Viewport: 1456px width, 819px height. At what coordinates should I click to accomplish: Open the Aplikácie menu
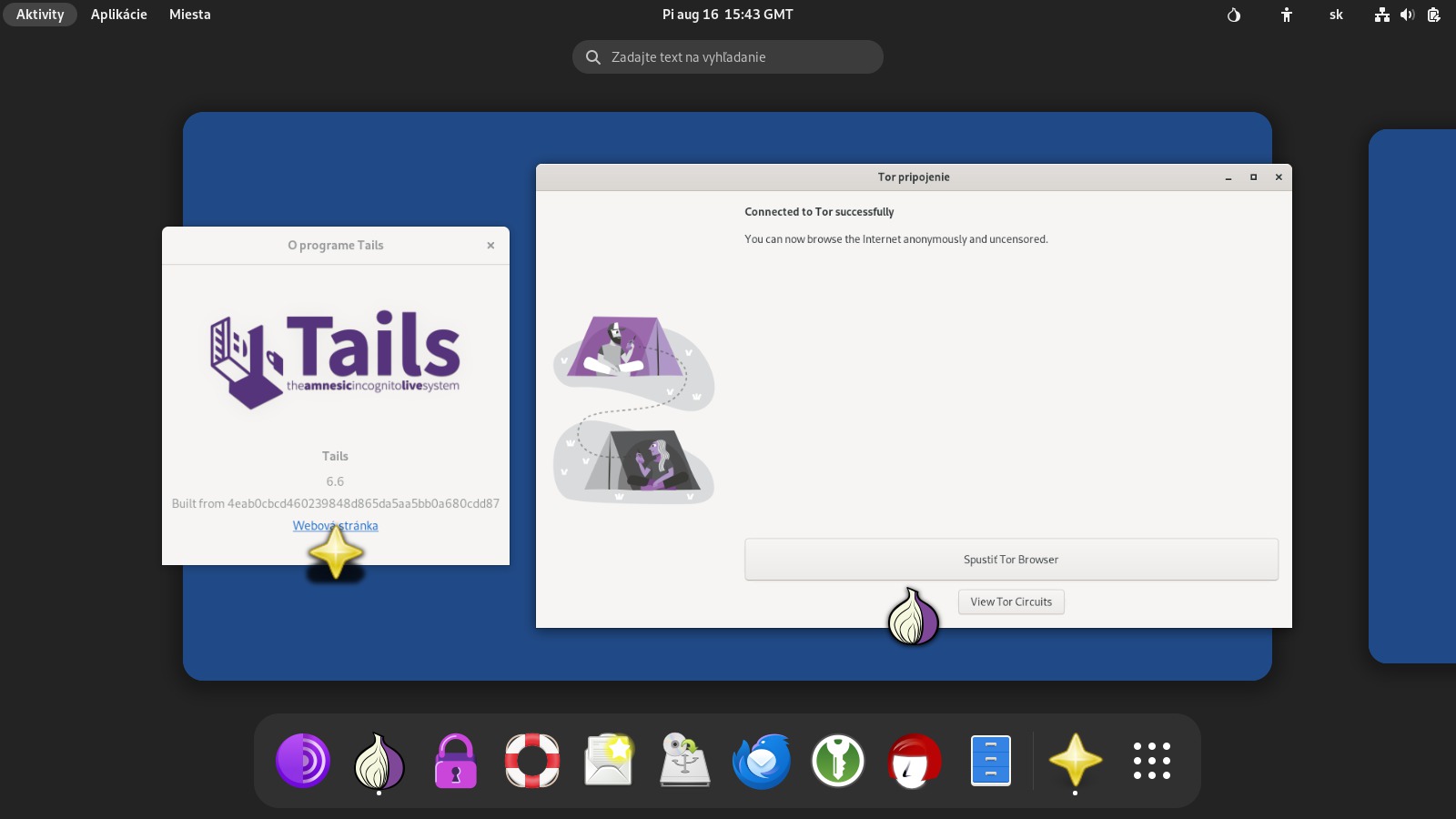[119, 15]
